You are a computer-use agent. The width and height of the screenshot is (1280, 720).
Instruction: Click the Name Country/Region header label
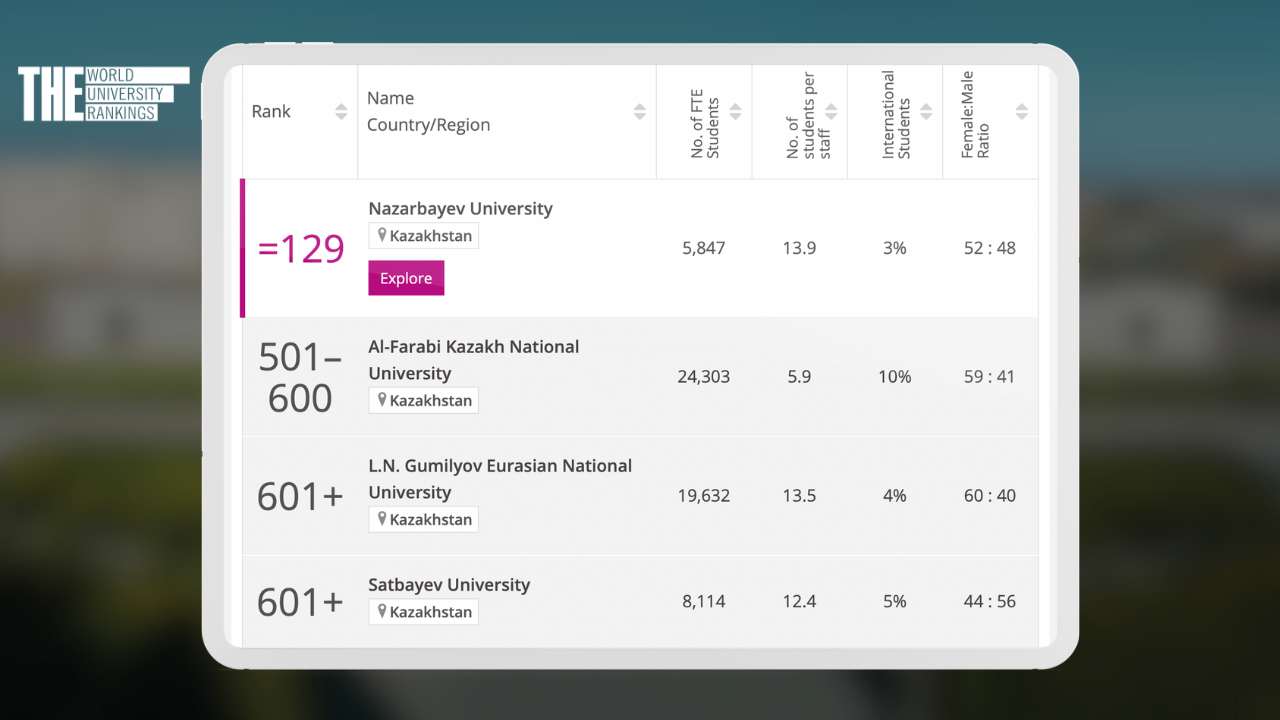point(428,112)
